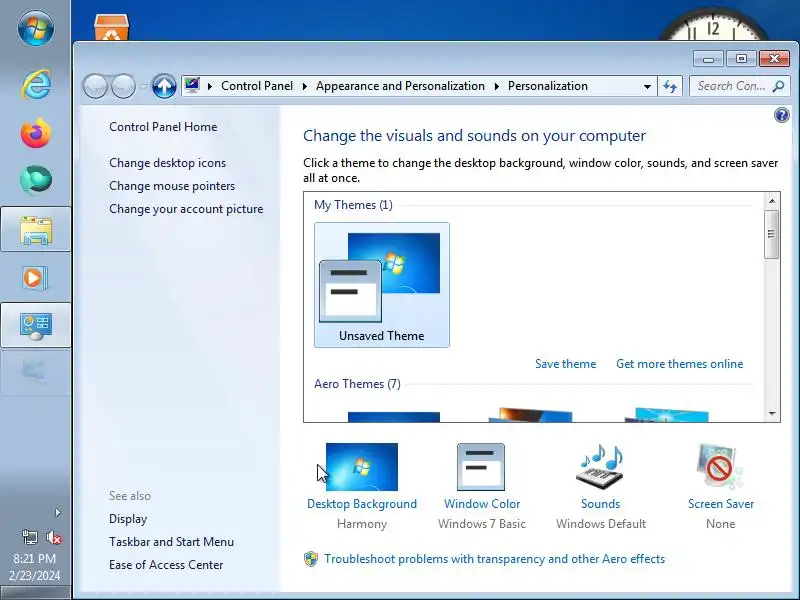Image resolution: width=800 pixels, height=600 pixels.
Task: Click the Aero troubleshoot shield icon
Action: 311,559
